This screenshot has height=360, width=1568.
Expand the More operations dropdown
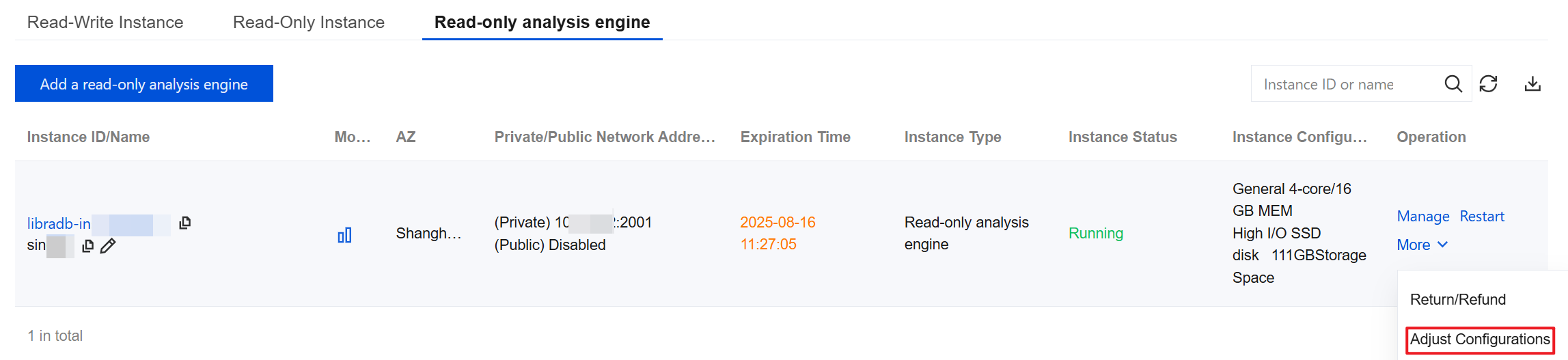(x=1422, y=245)
